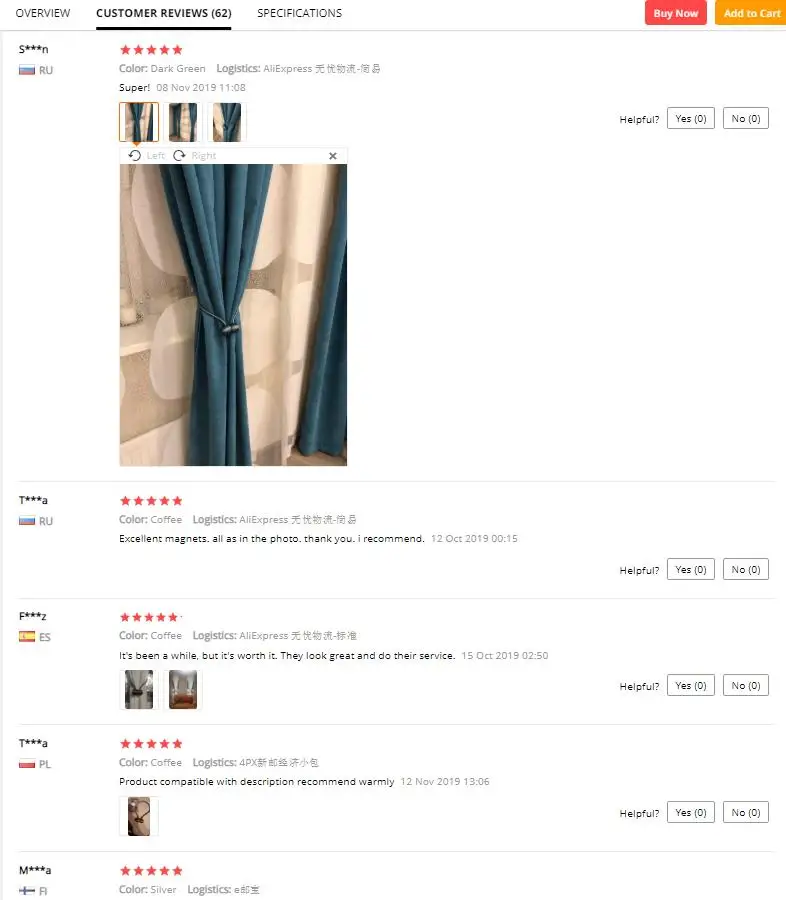The image size is (786, 900).
Task: Click the large curtain review image
Action: pos(233,315)
